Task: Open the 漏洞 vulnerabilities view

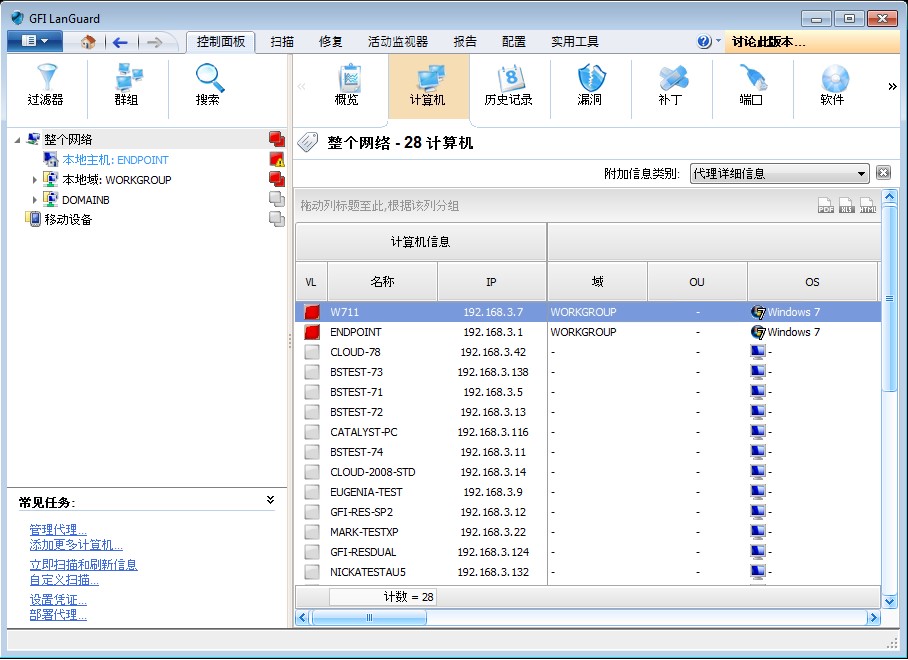Action: click(x=590, y=86)
